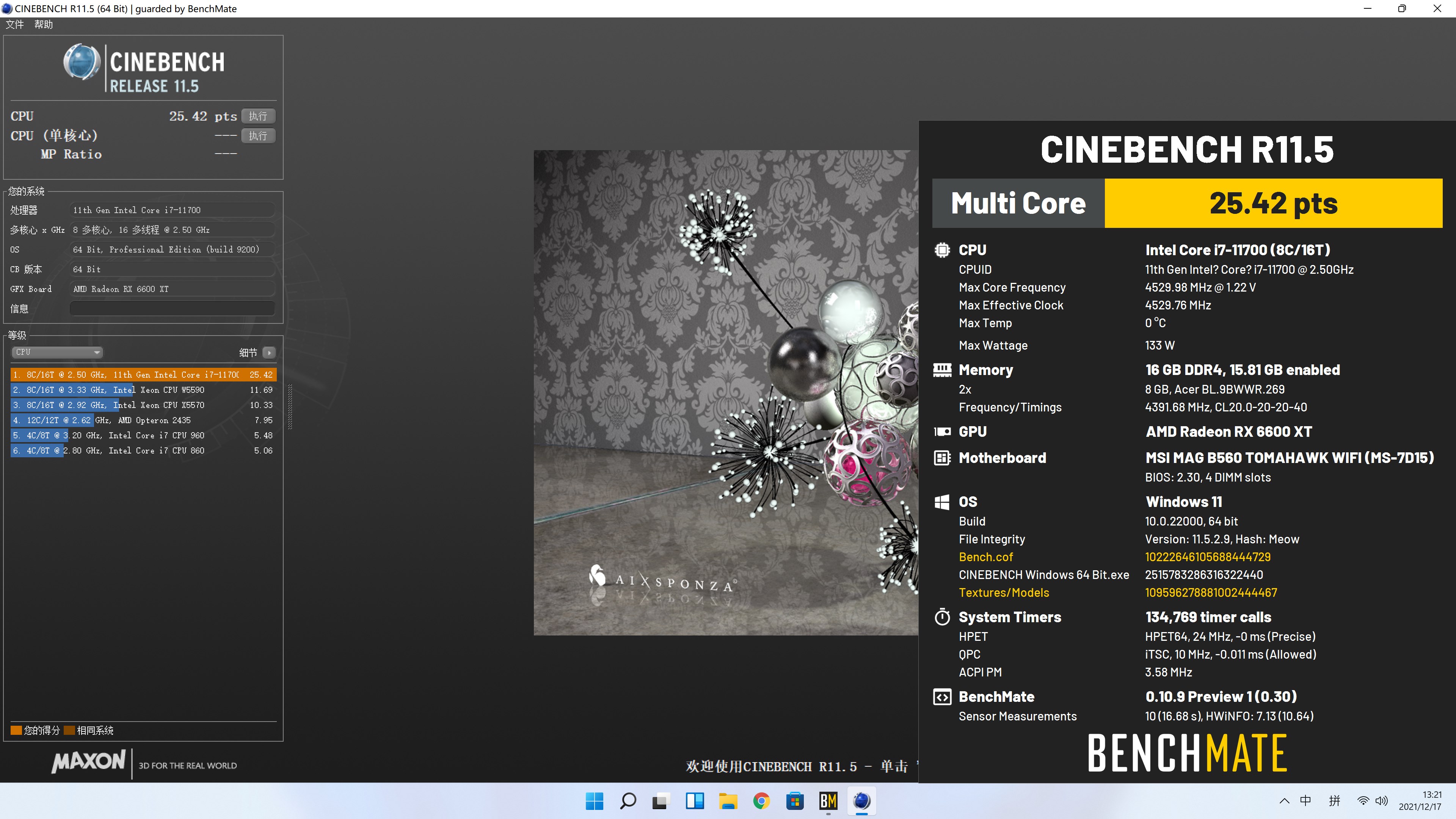Image resolution: width=1456 pixels, height=819 pixels.
Task: Click the 拼 IME mode indicator
Action: point(1335,801)
